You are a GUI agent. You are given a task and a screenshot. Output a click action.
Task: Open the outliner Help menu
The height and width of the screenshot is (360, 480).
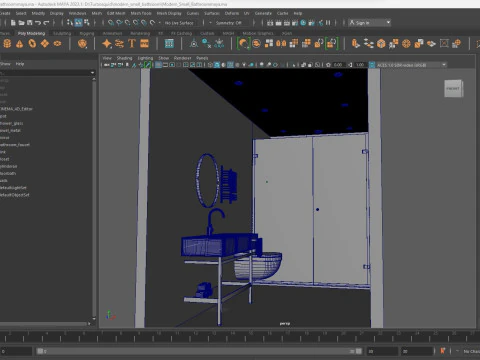click(x=20, y=64)
